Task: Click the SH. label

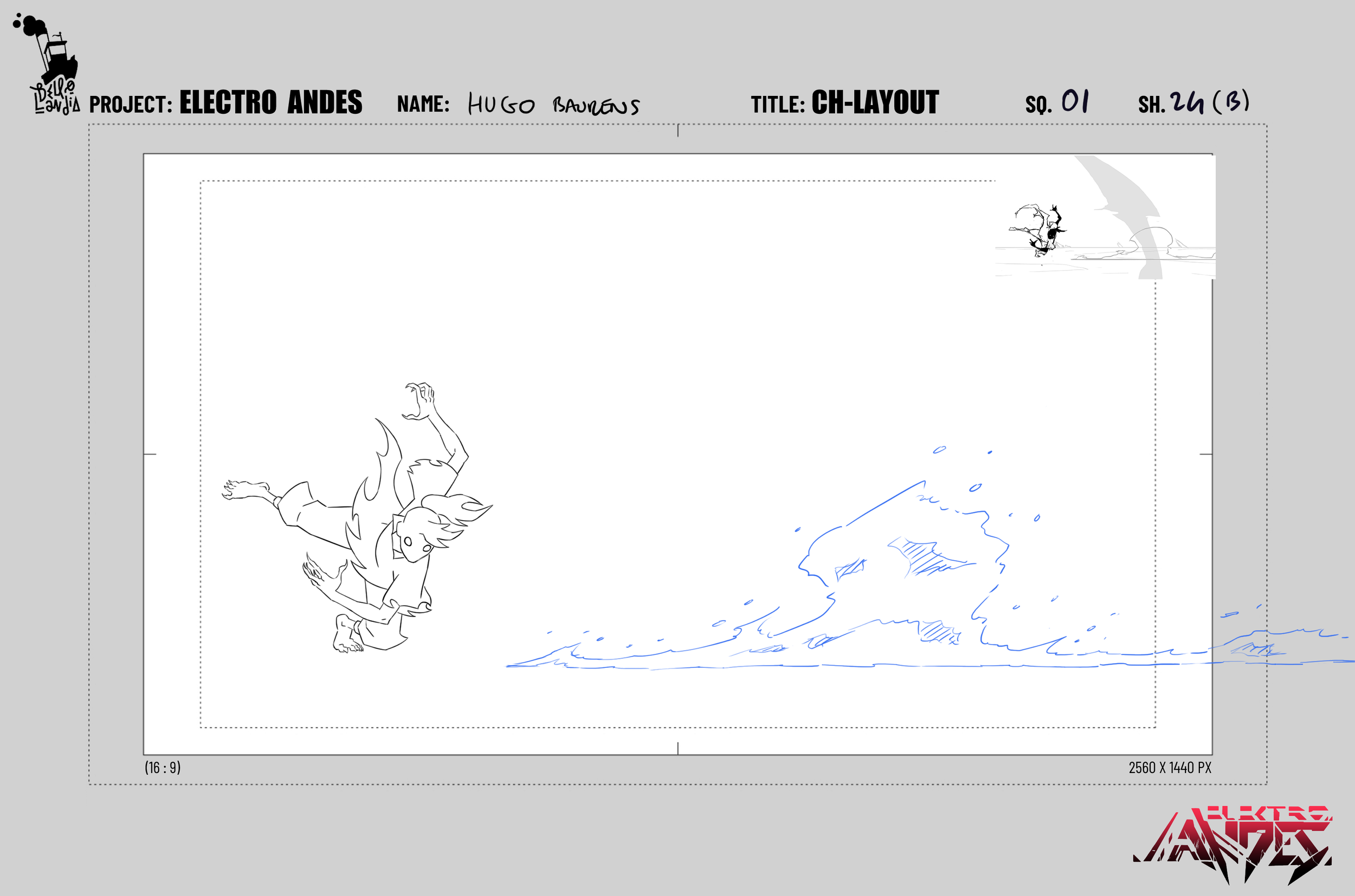Action: [x=1151, y=105]
